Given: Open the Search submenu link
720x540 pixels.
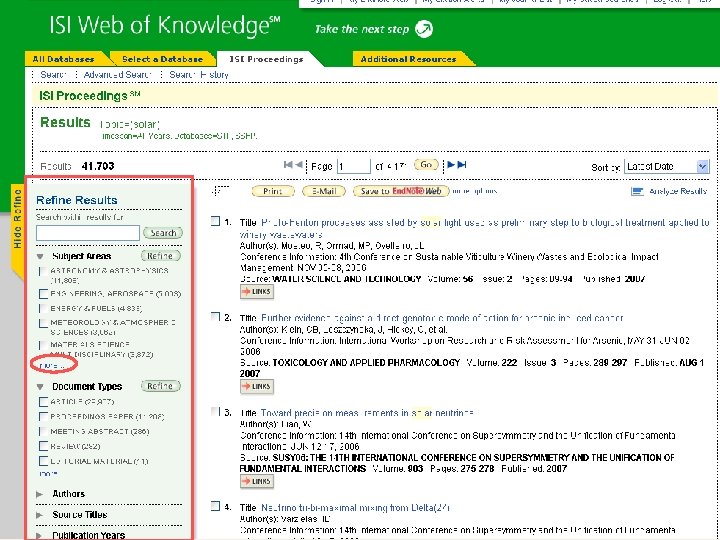Looking at the screenshot, I should pos(53,74).
